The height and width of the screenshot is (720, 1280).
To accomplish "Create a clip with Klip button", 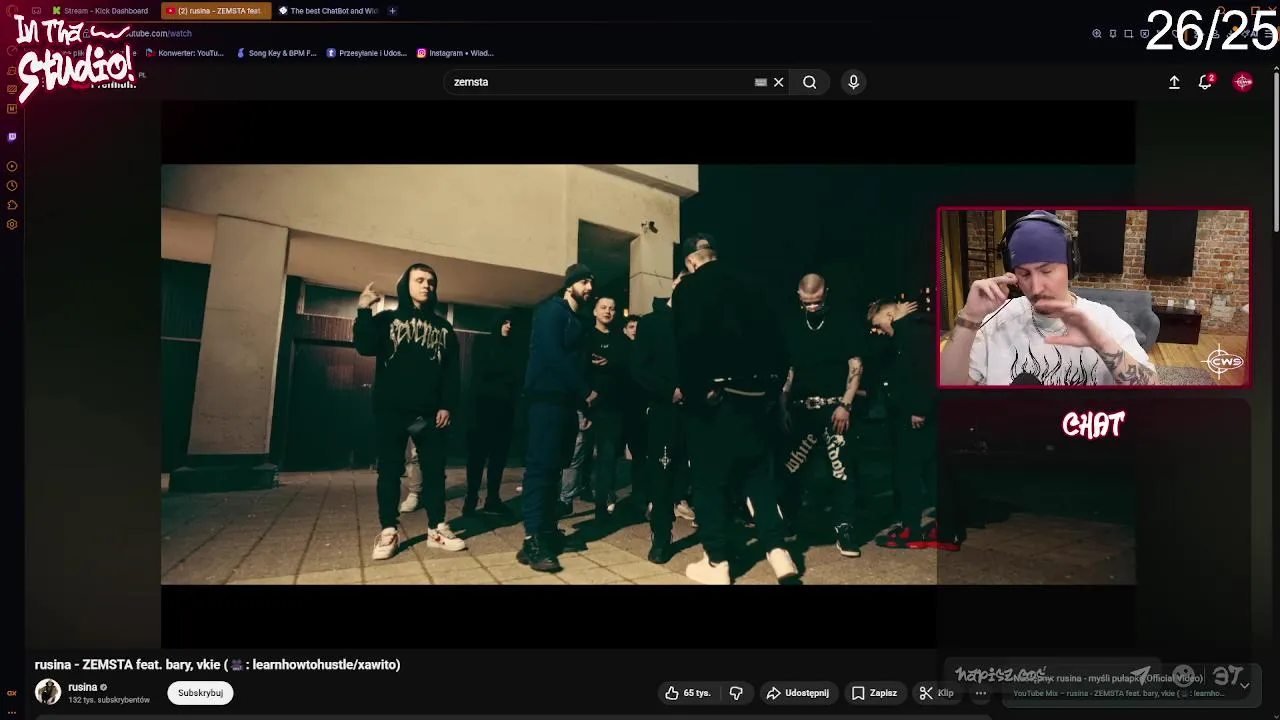I will (x=937, y=693).
